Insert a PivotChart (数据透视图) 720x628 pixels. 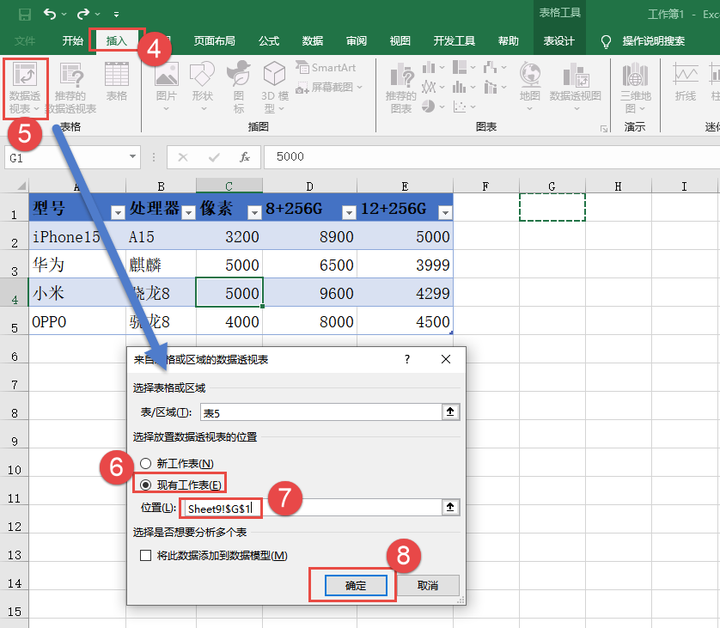pyautogui.click(x=575, y=87)
